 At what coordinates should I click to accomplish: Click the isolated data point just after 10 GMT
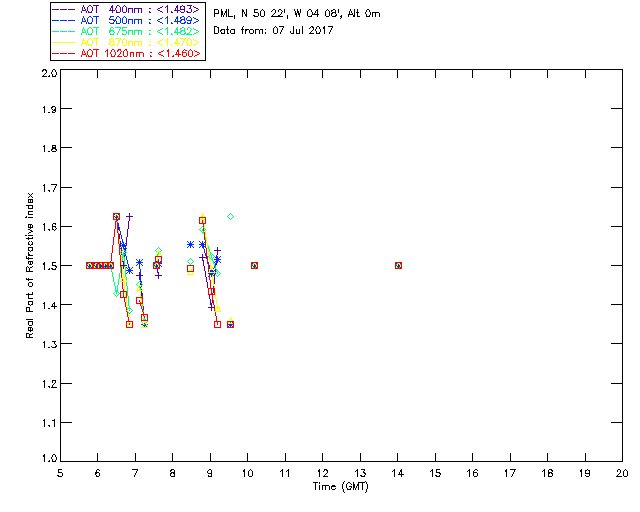click(254, 265)
